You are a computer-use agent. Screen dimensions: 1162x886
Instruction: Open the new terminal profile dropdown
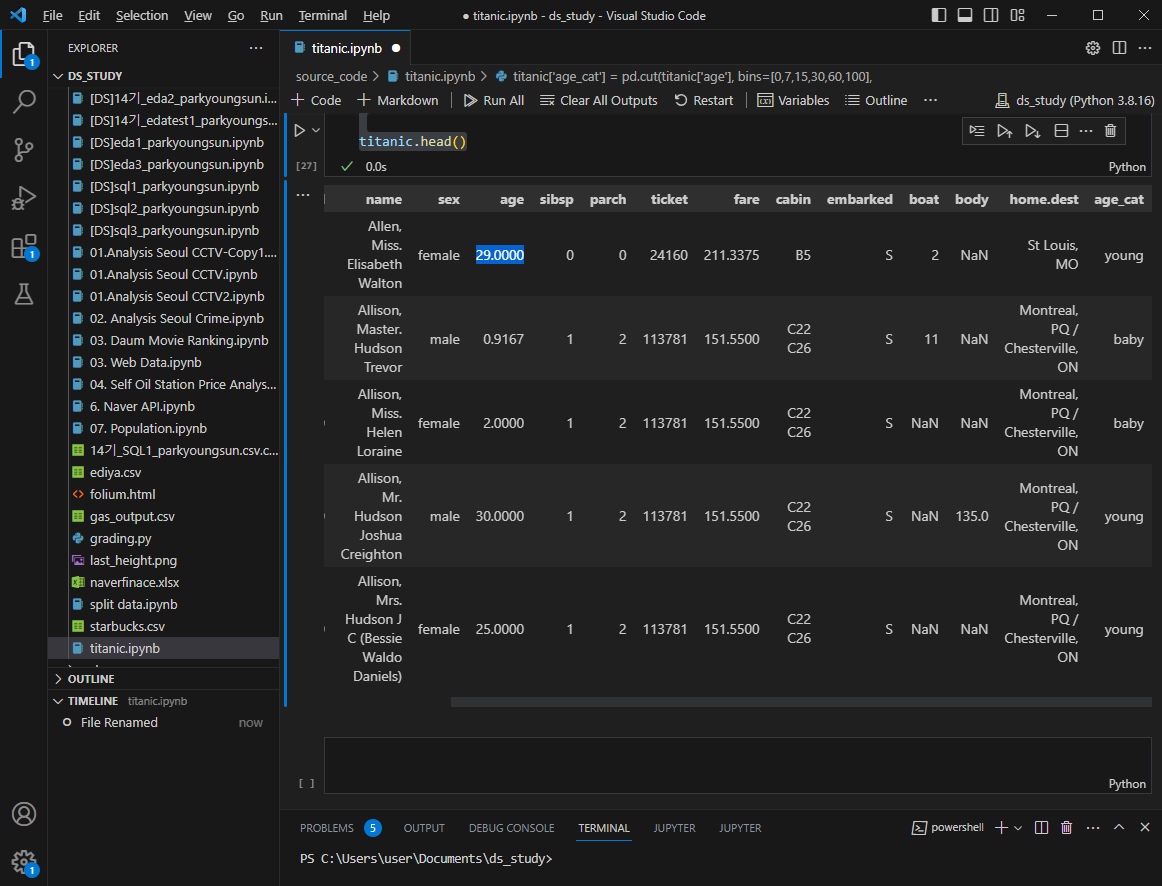click(1018, 827)
